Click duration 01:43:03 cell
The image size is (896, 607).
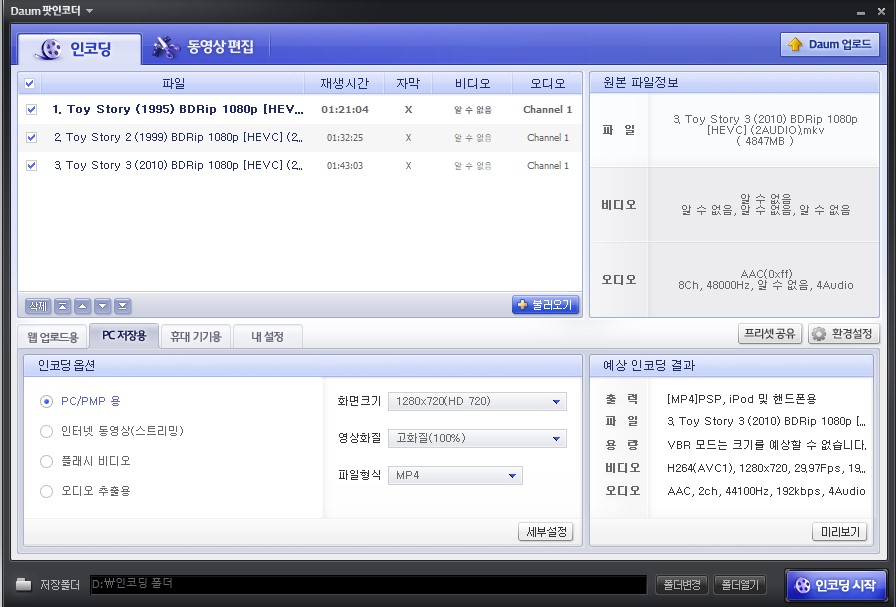pos(345,165)
